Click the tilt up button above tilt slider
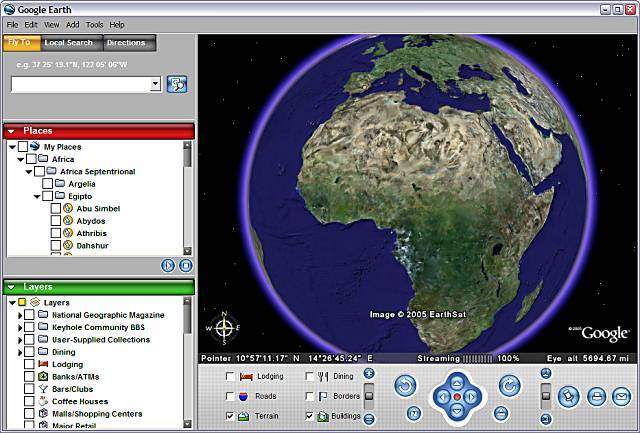Screen dimensions: 640x433 (546, 373)
